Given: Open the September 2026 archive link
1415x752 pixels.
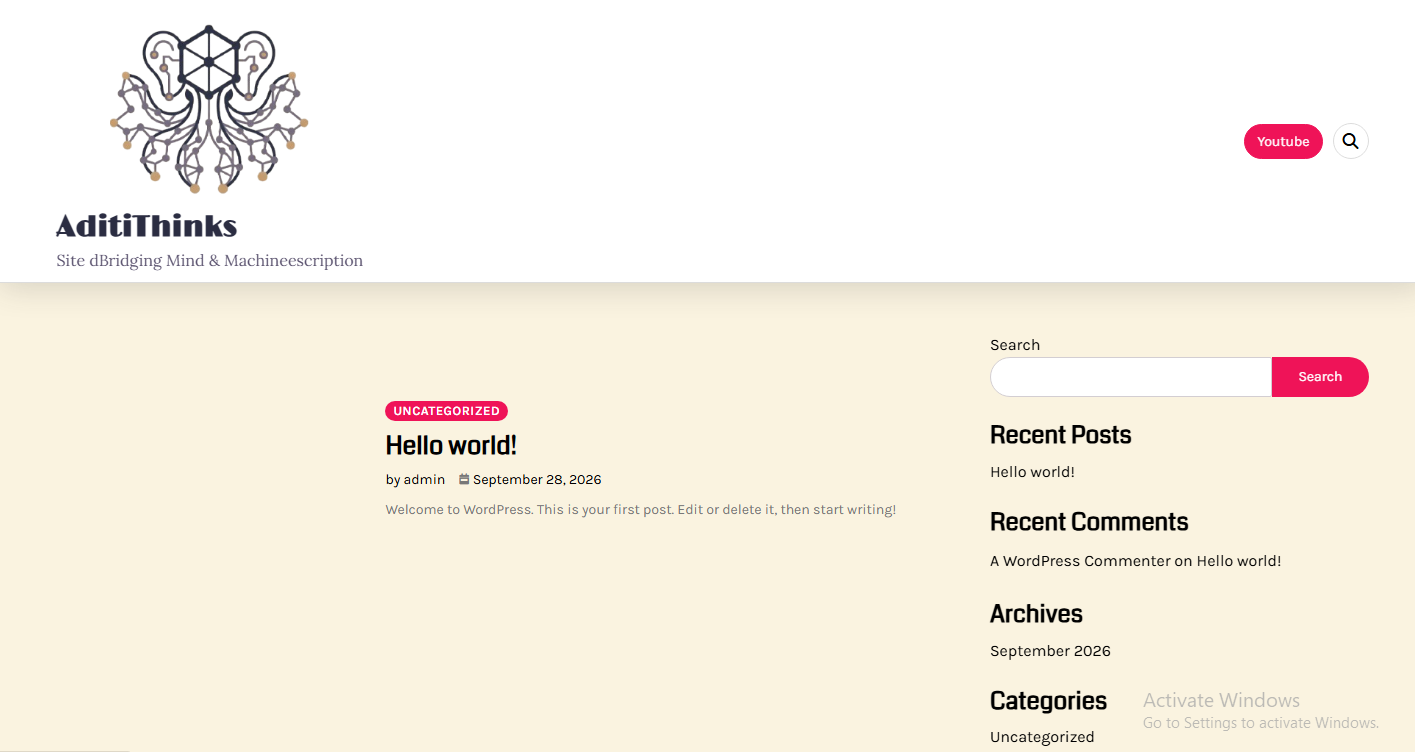Looking at the screenshot, I should 1050,651.
